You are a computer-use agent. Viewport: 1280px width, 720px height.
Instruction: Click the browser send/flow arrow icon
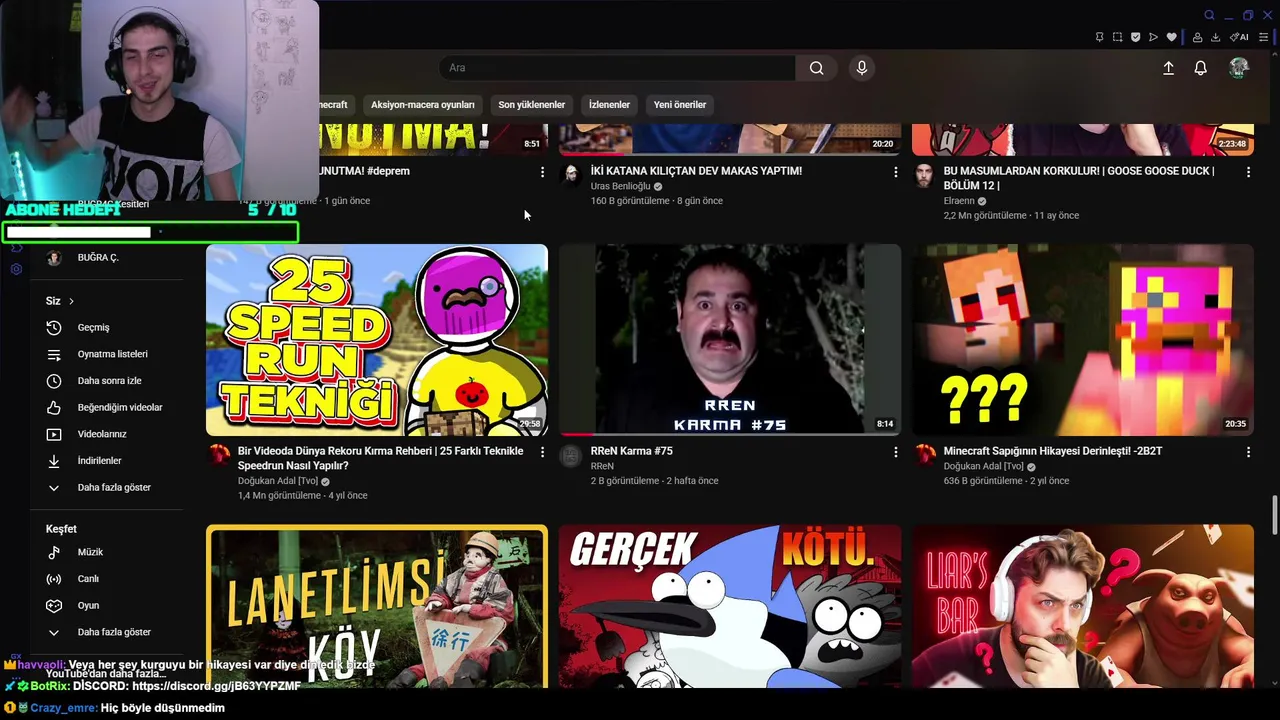tap(1153, 37)
